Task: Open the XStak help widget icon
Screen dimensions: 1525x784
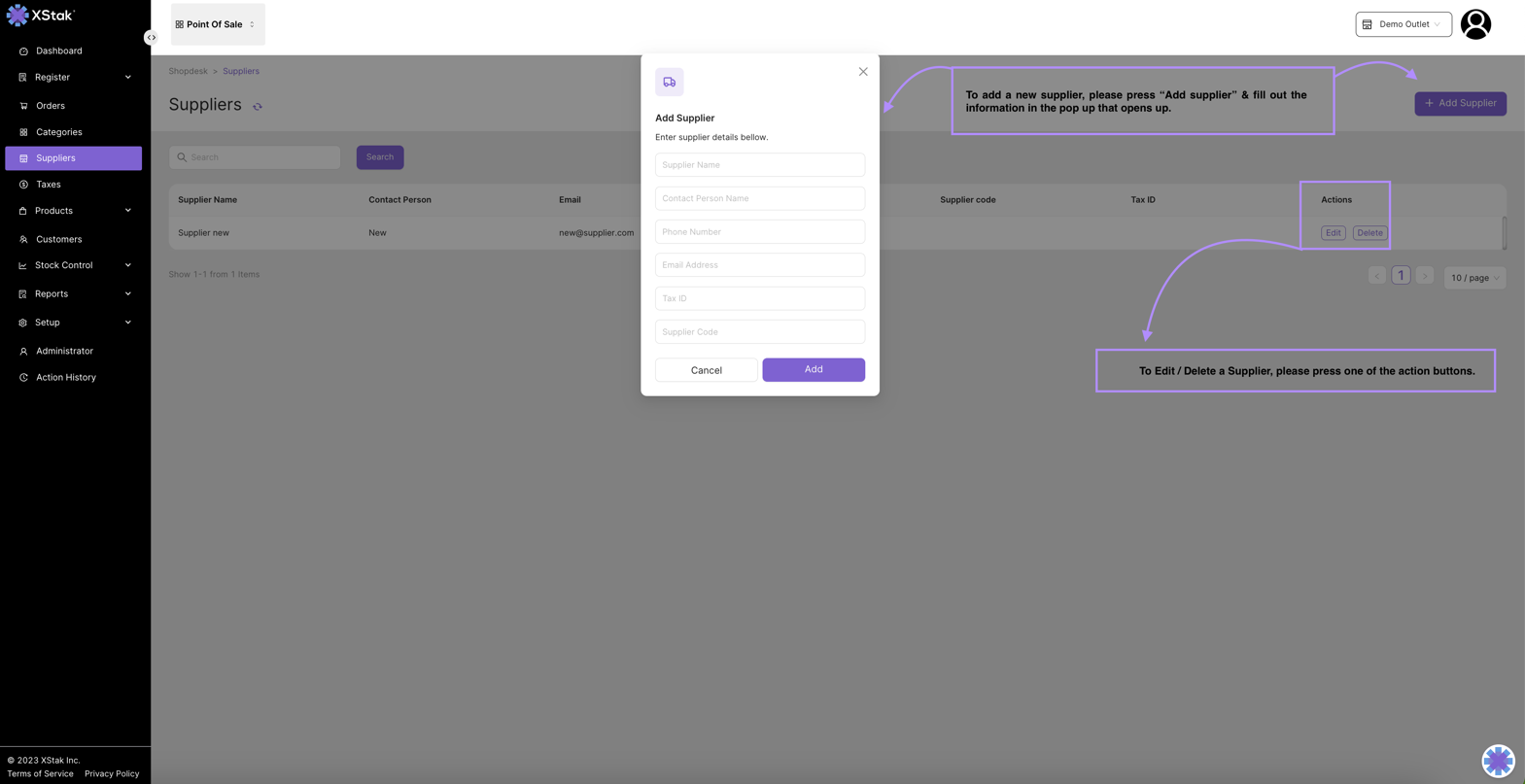Action: [x=1497, y=760]
